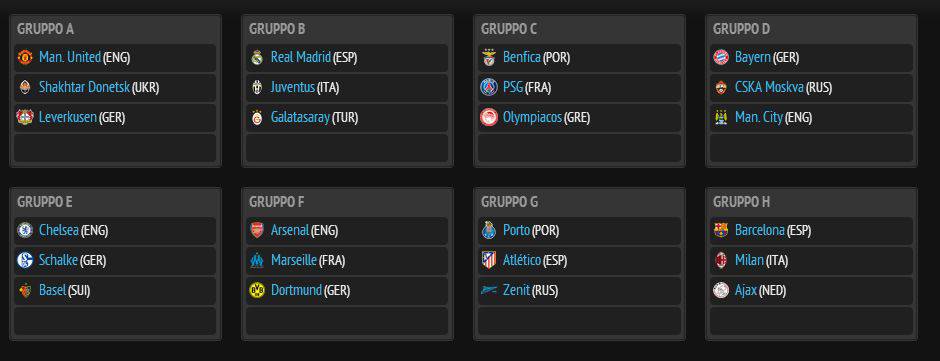Open the Juventus team link

(293, 88)
